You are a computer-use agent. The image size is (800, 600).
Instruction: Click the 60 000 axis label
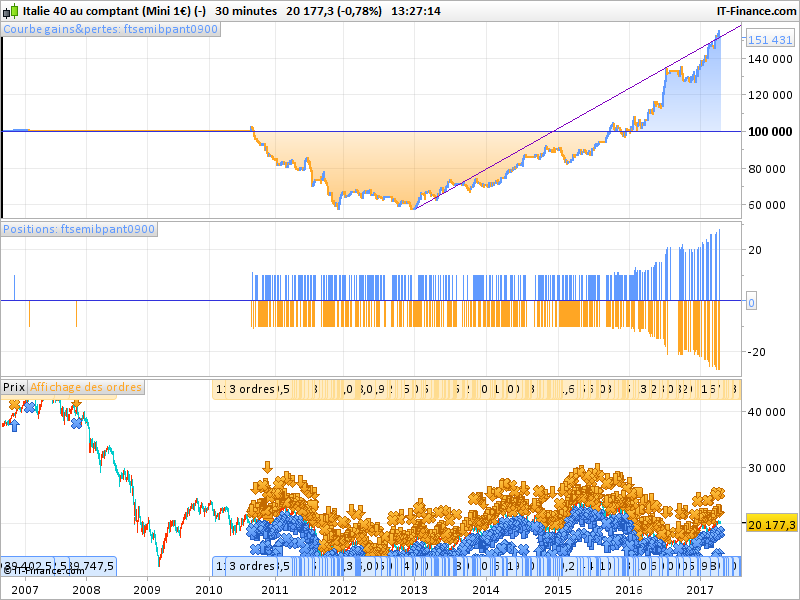point(766,205)
